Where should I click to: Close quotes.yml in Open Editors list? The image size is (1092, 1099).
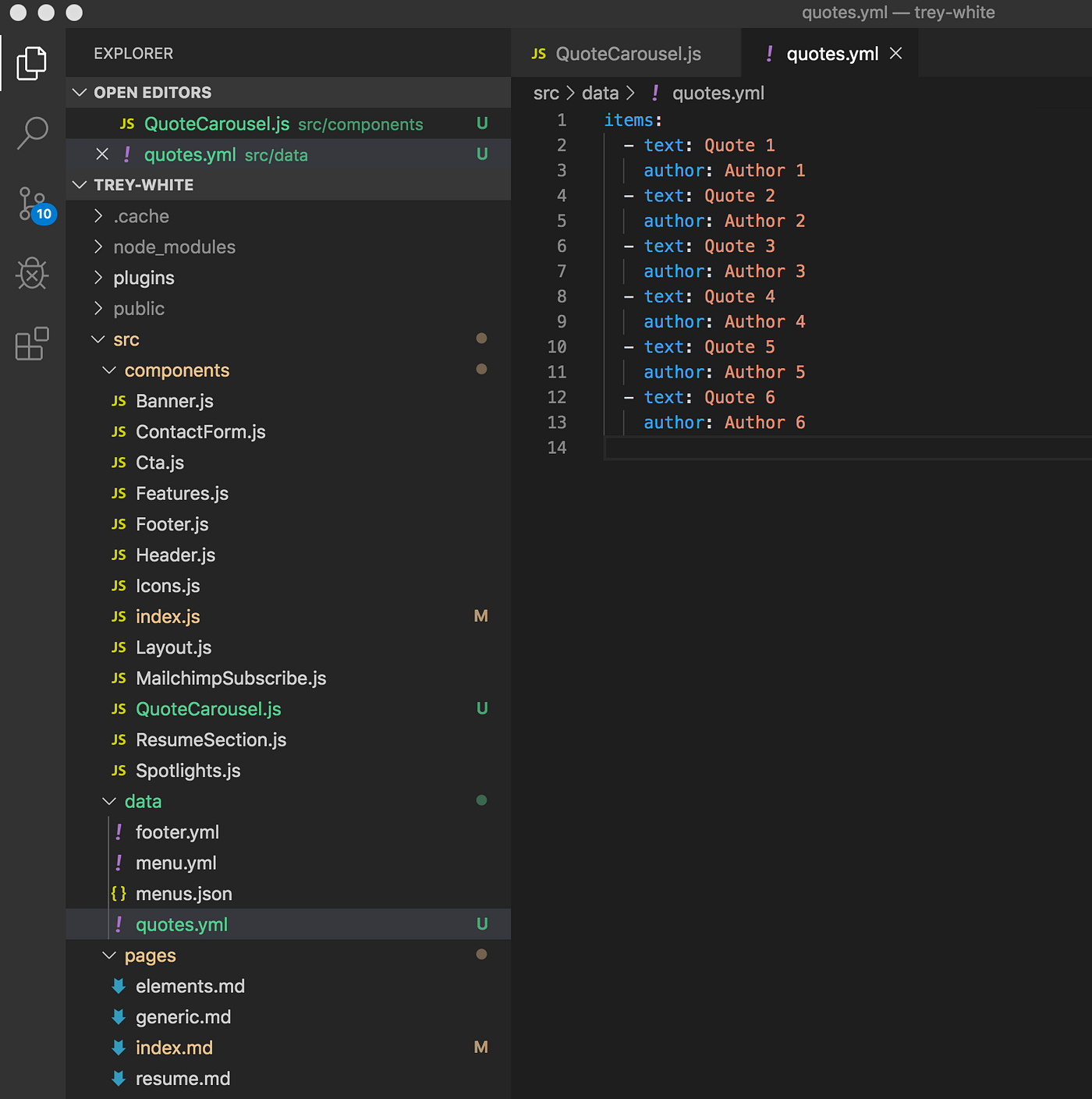click(102, 154)
